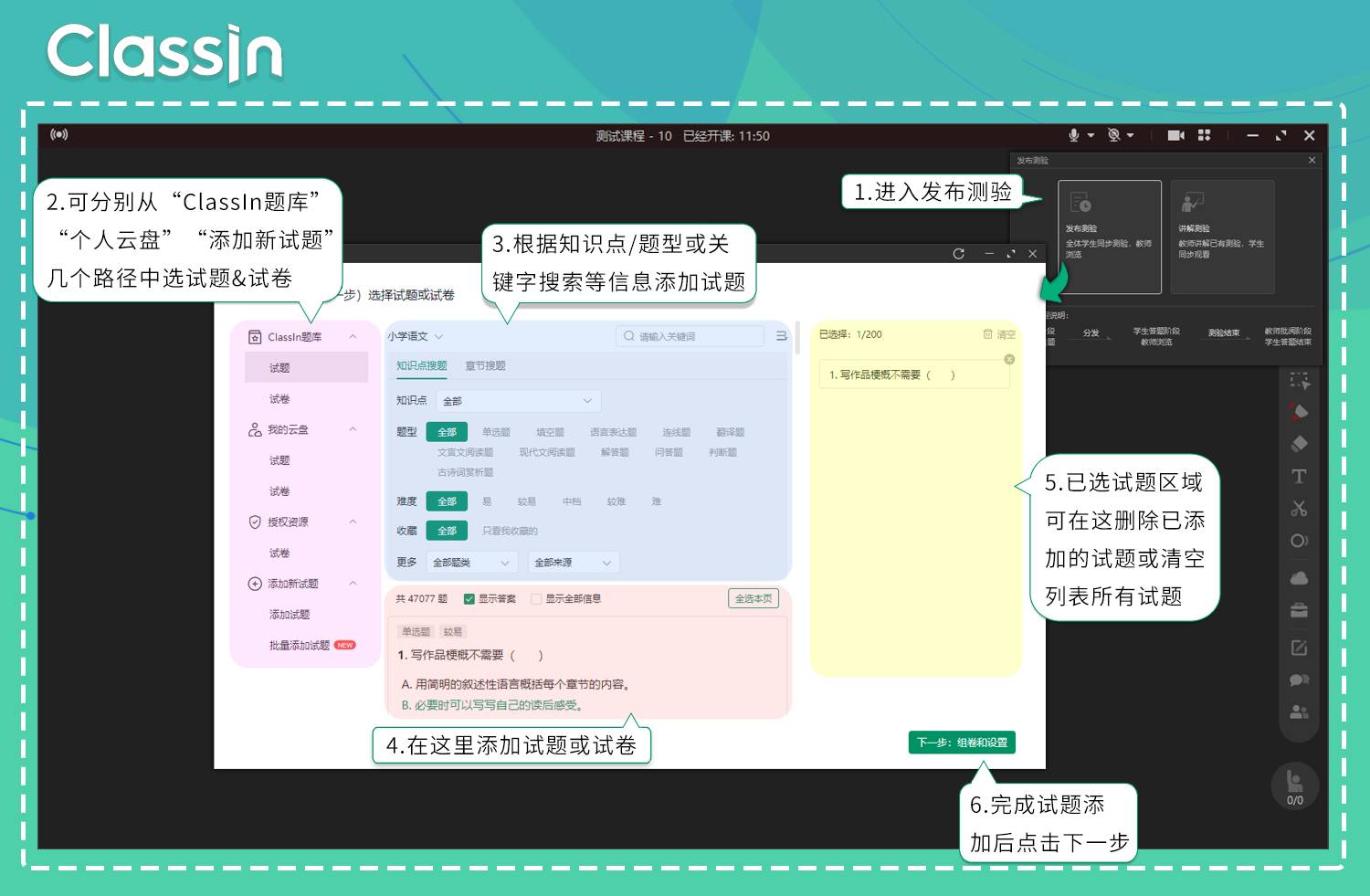This screenshot has height=896, width=1370.
Task: Click the ClassIn题库 bank icon
Action: pyautogui.click(x=255, y=337)
